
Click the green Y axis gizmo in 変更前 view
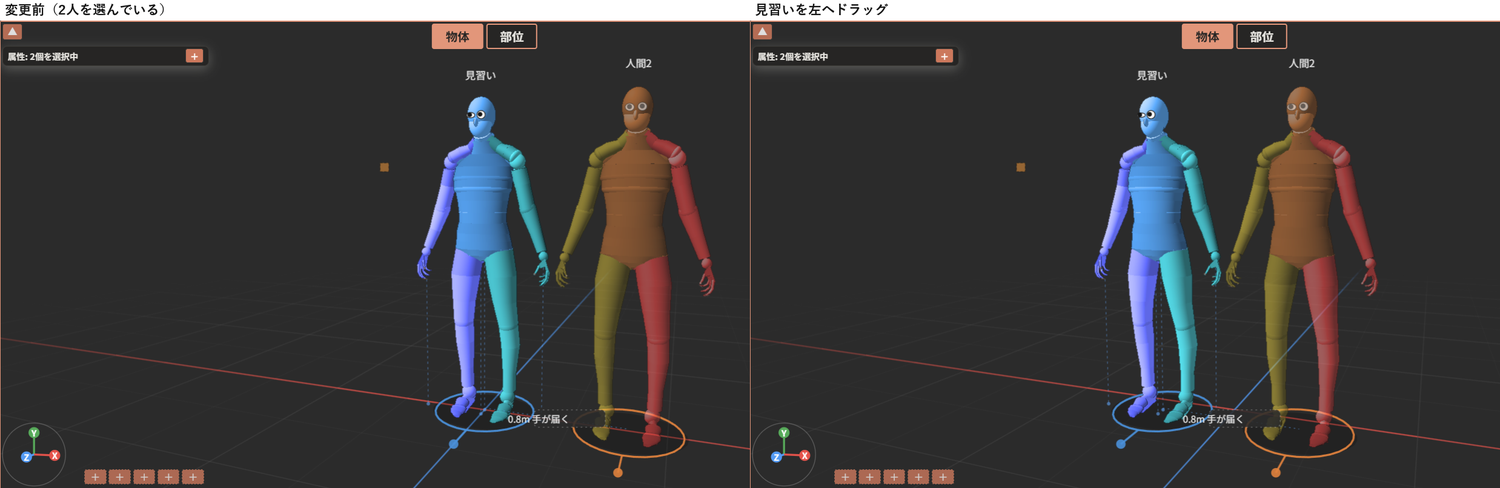34,433
